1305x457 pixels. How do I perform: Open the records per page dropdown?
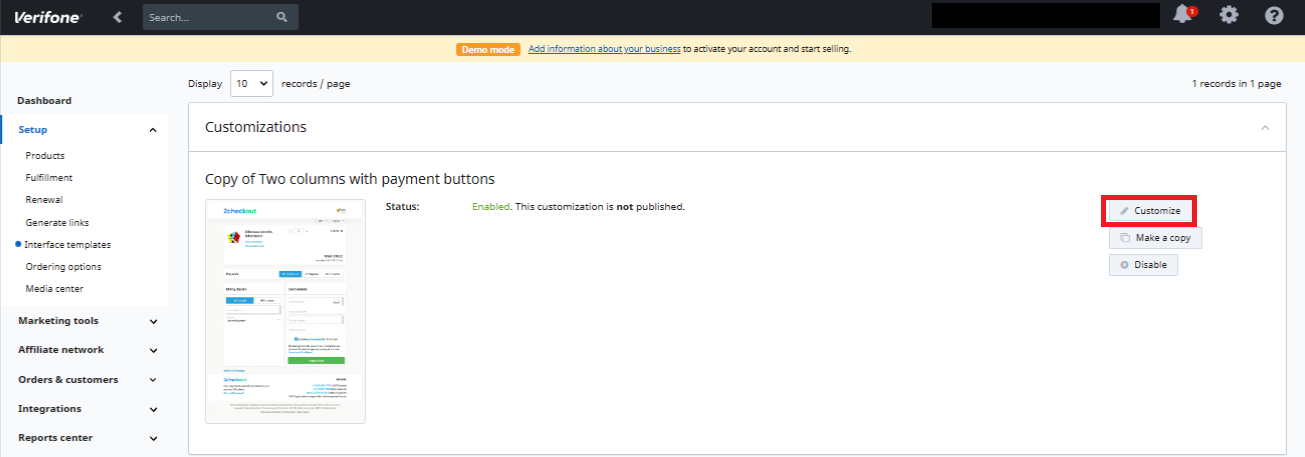click(x=251, y=84)
